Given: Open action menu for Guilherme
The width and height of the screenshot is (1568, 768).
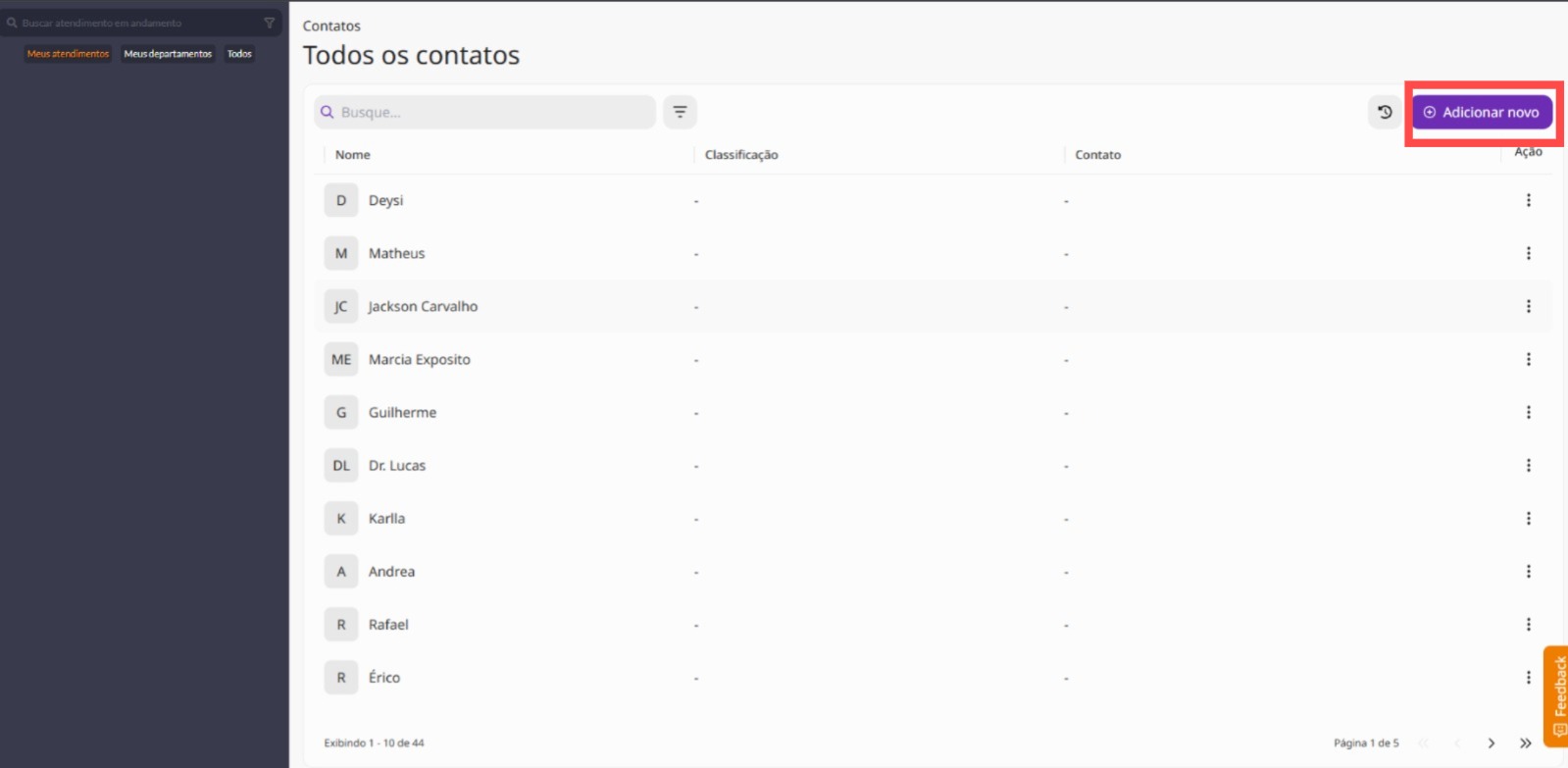Looking at the screenshot, I should (x=1528, y=412).
